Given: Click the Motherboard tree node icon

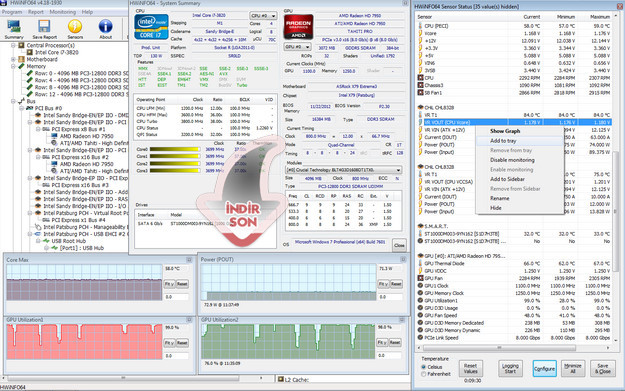Looking at the screenshot, I should point(22,59).
